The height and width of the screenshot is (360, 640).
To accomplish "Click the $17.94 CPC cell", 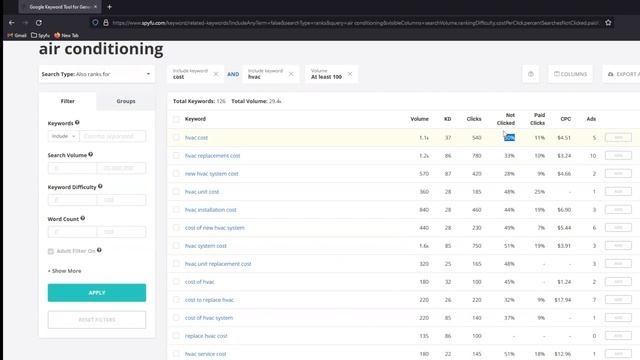I will coord(562,300).
